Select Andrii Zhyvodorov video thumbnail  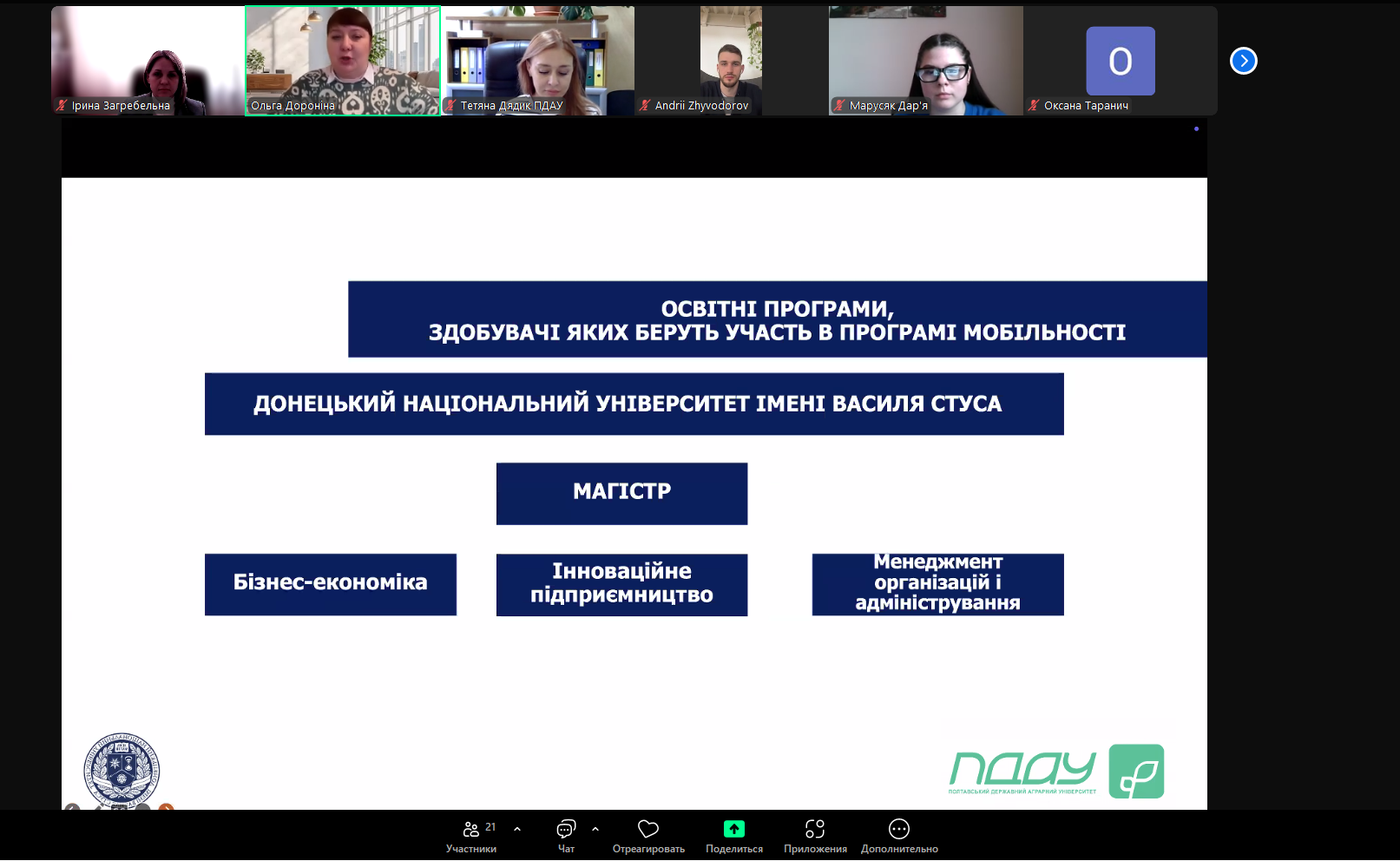tap(732, 61)
